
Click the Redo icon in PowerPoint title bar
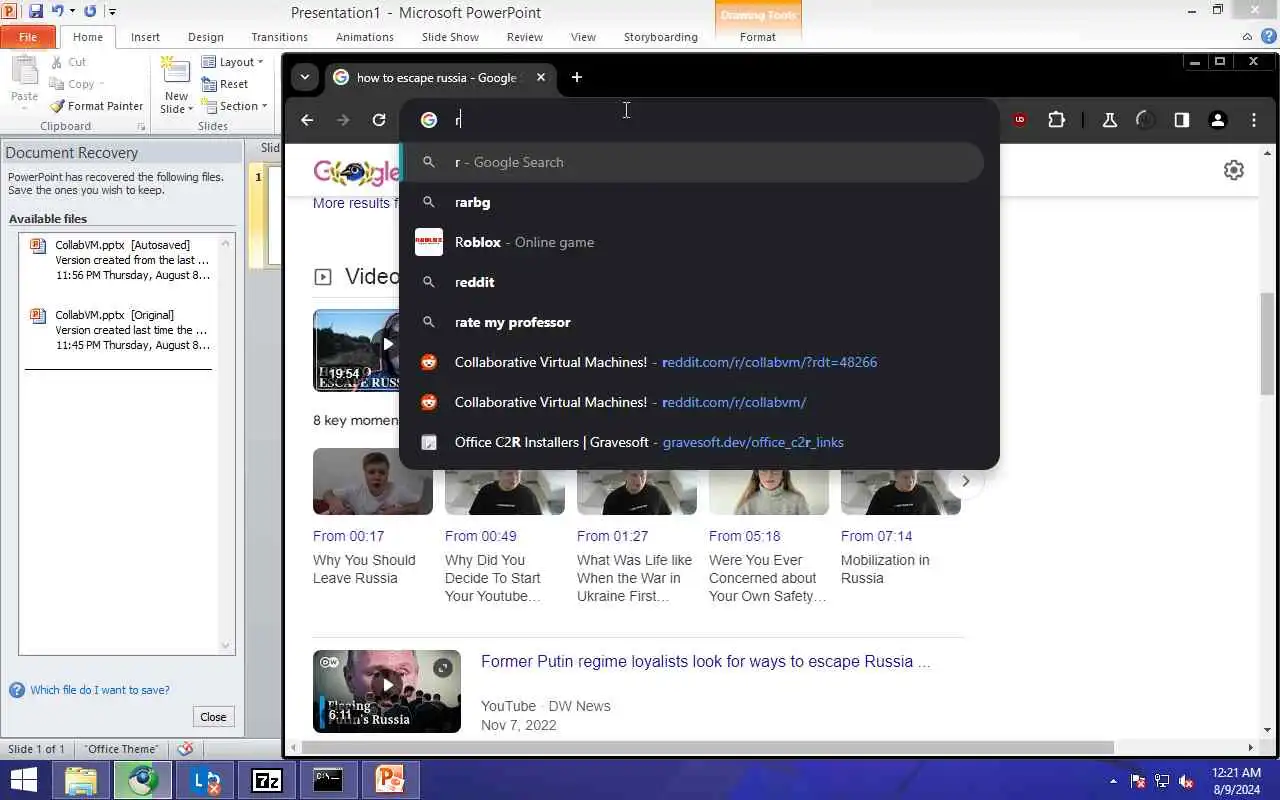click(90, 11)
